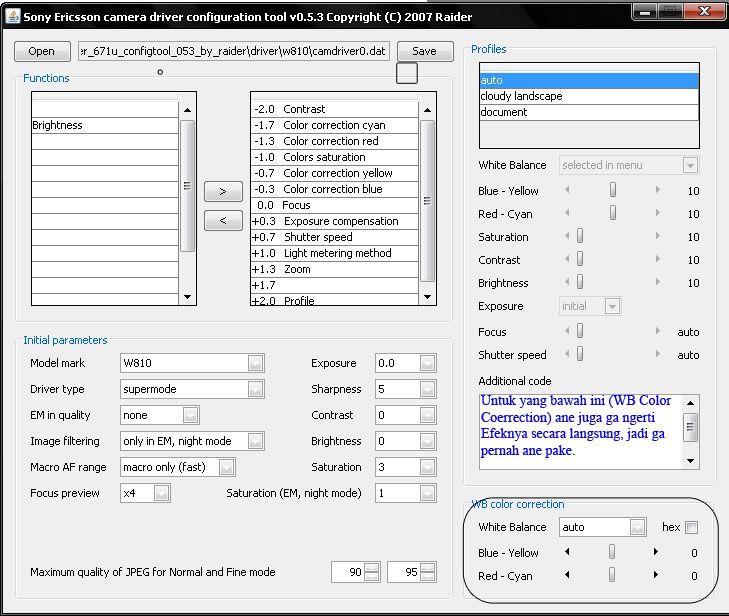Click up arrow of left functions list scrollbar
The image size is (729, 616).
[187, 110]
